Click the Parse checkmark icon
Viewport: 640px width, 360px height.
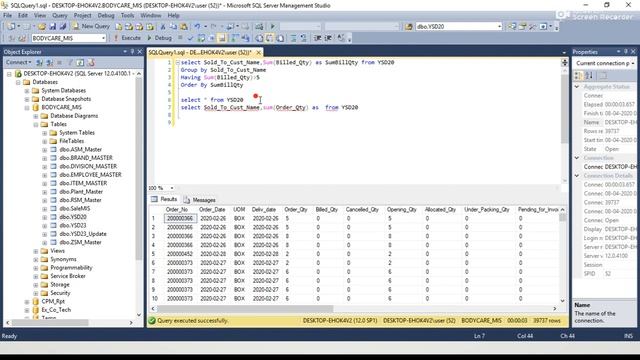[190, 38]
